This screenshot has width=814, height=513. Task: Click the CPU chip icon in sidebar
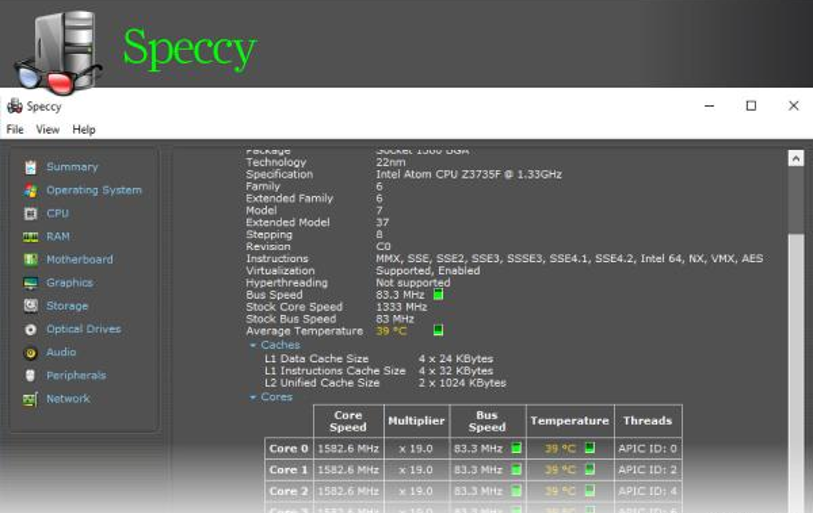click(31, 213)
